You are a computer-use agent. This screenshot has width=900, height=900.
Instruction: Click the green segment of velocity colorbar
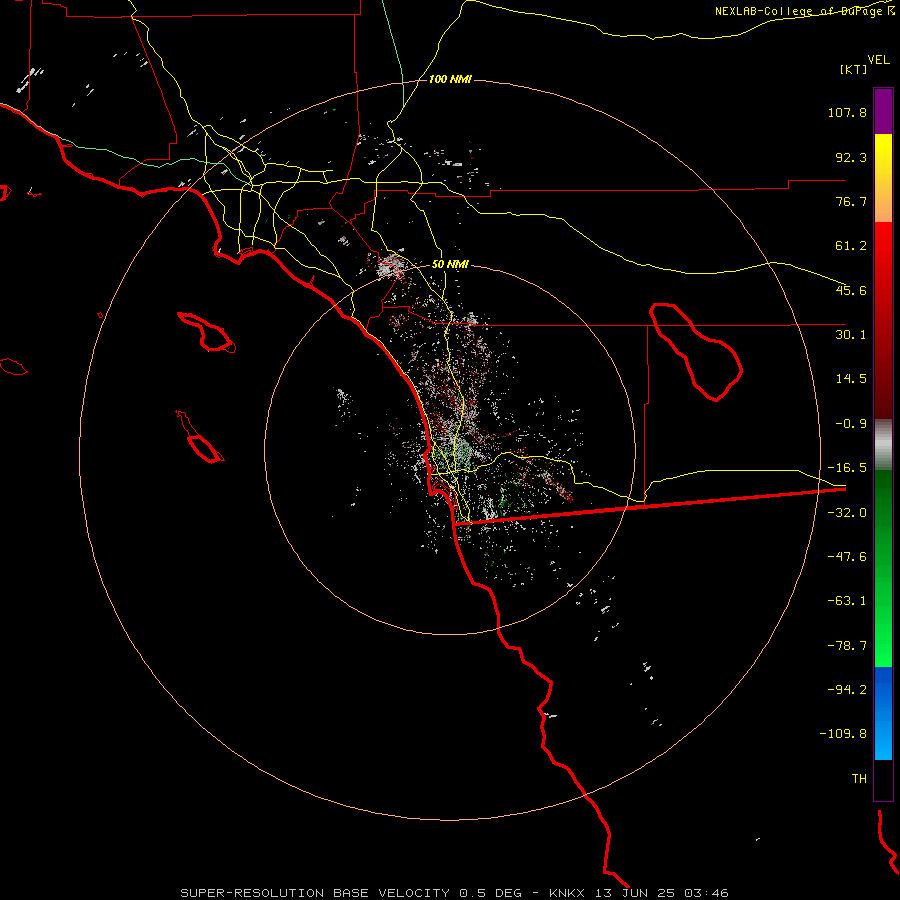(883, 568)
